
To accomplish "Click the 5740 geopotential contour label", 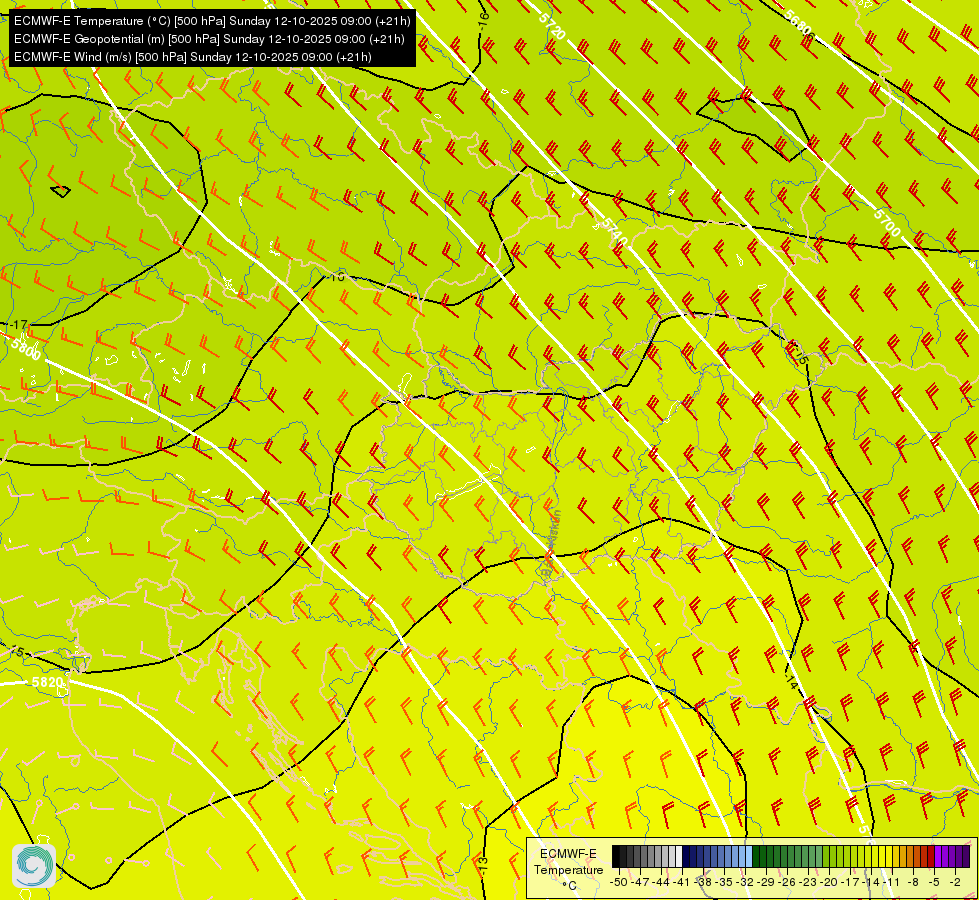I will (x=615, y=232).
